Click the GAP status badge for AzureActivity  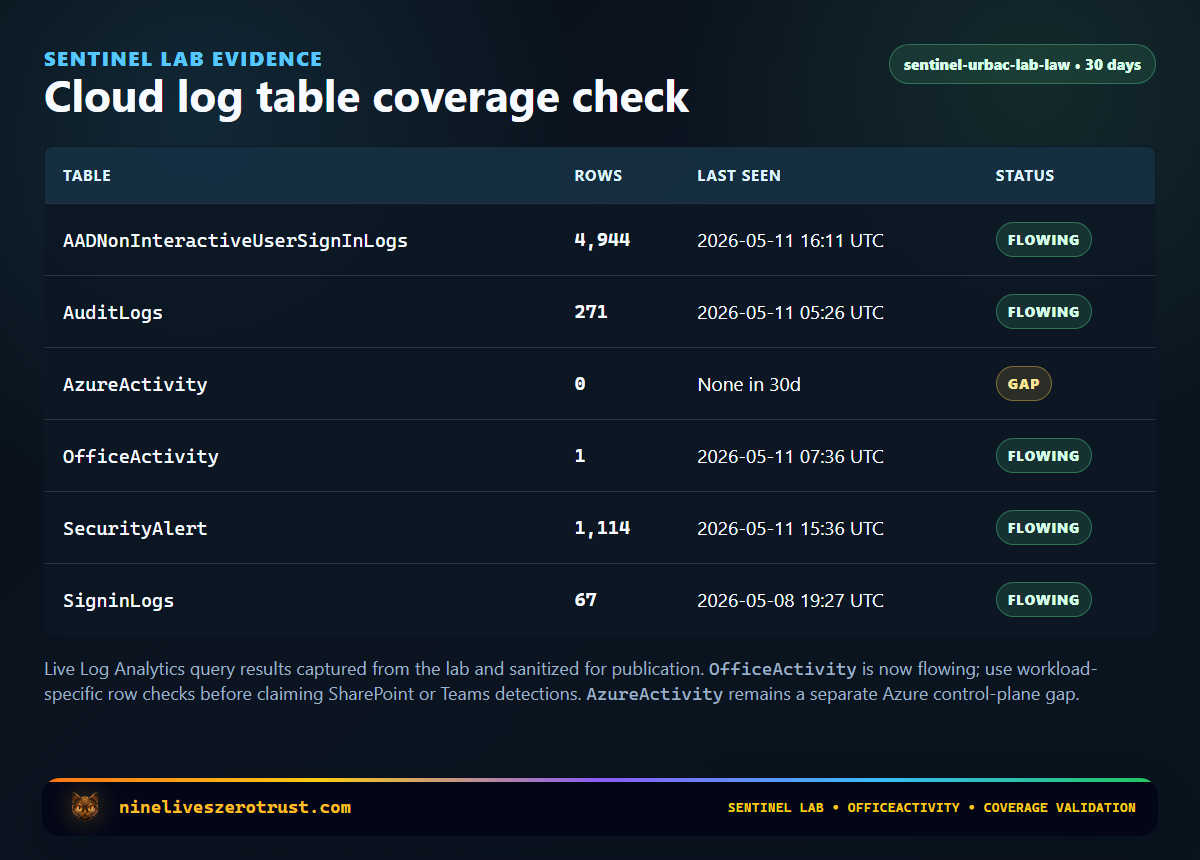1023,384
